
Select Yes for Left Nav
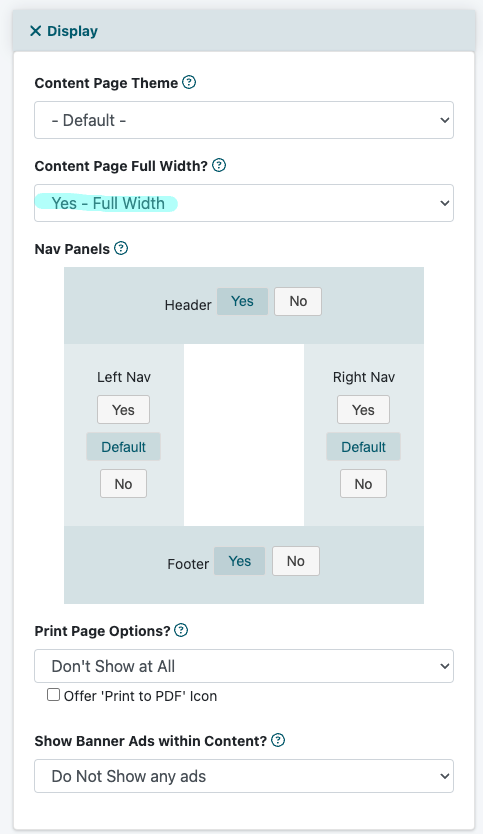[x=123, y=410]
